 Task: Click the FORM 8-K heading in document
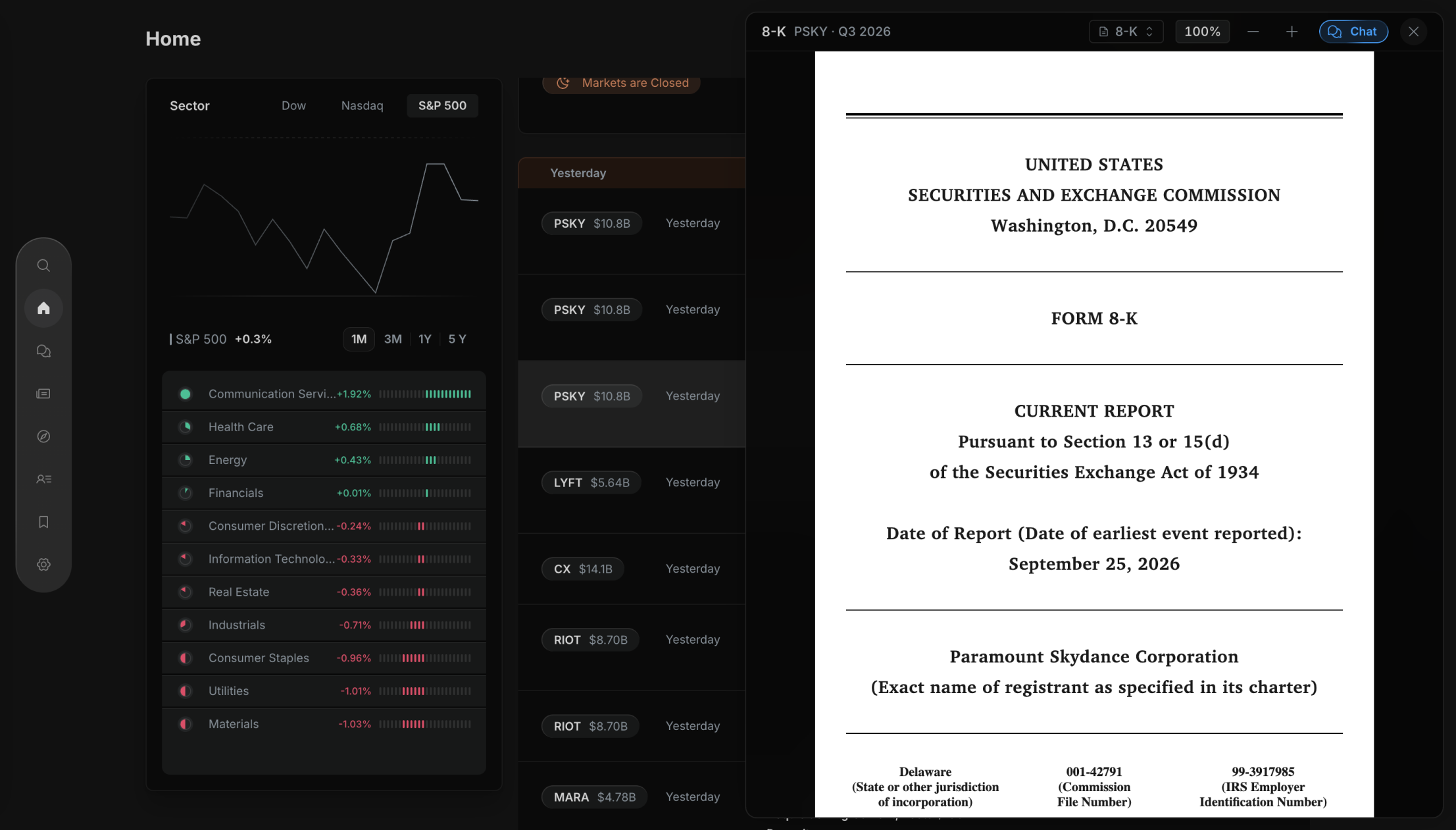(x=1093, y=319)
